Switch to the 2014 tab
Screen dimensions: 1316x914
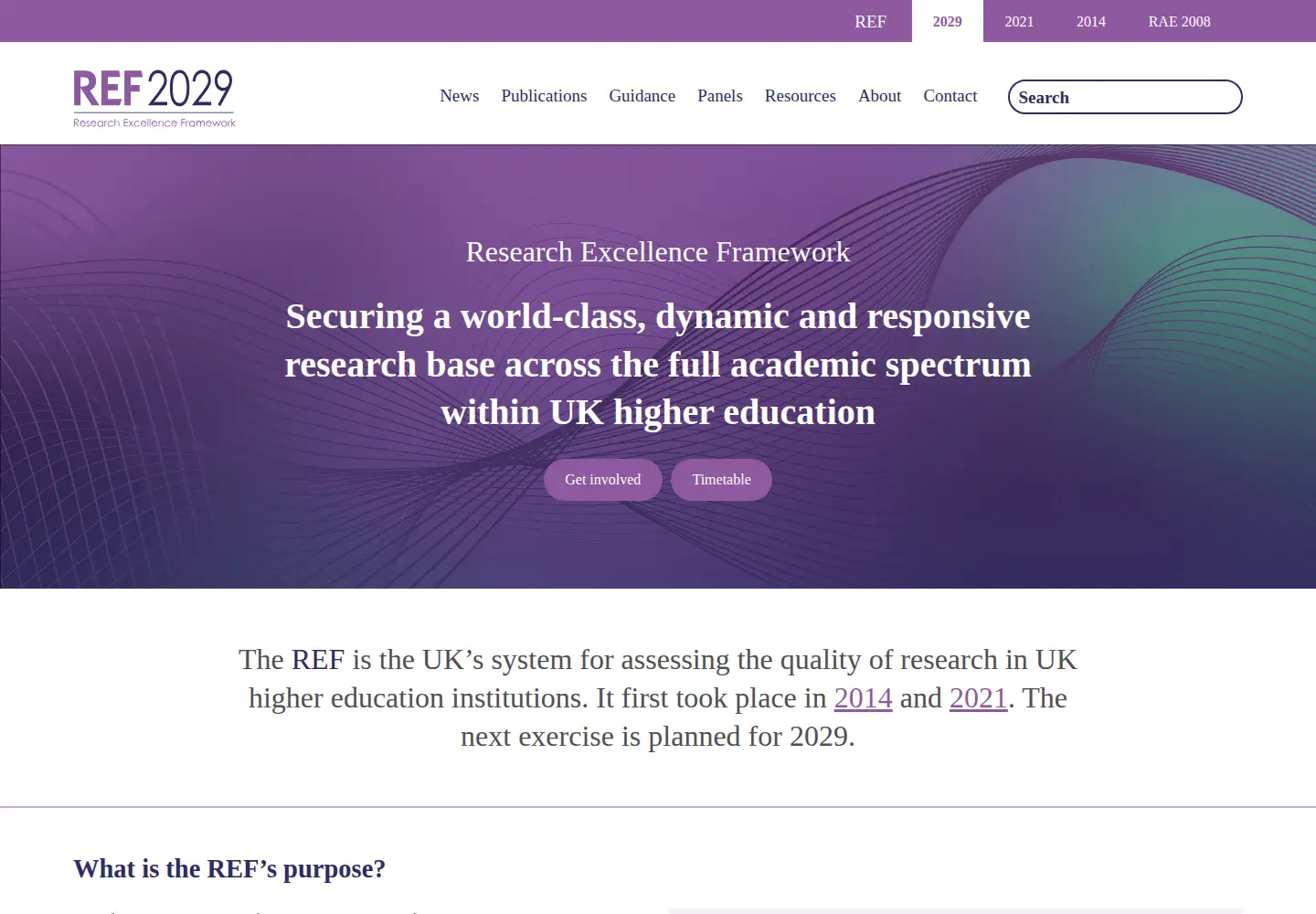click(1091, 21)
